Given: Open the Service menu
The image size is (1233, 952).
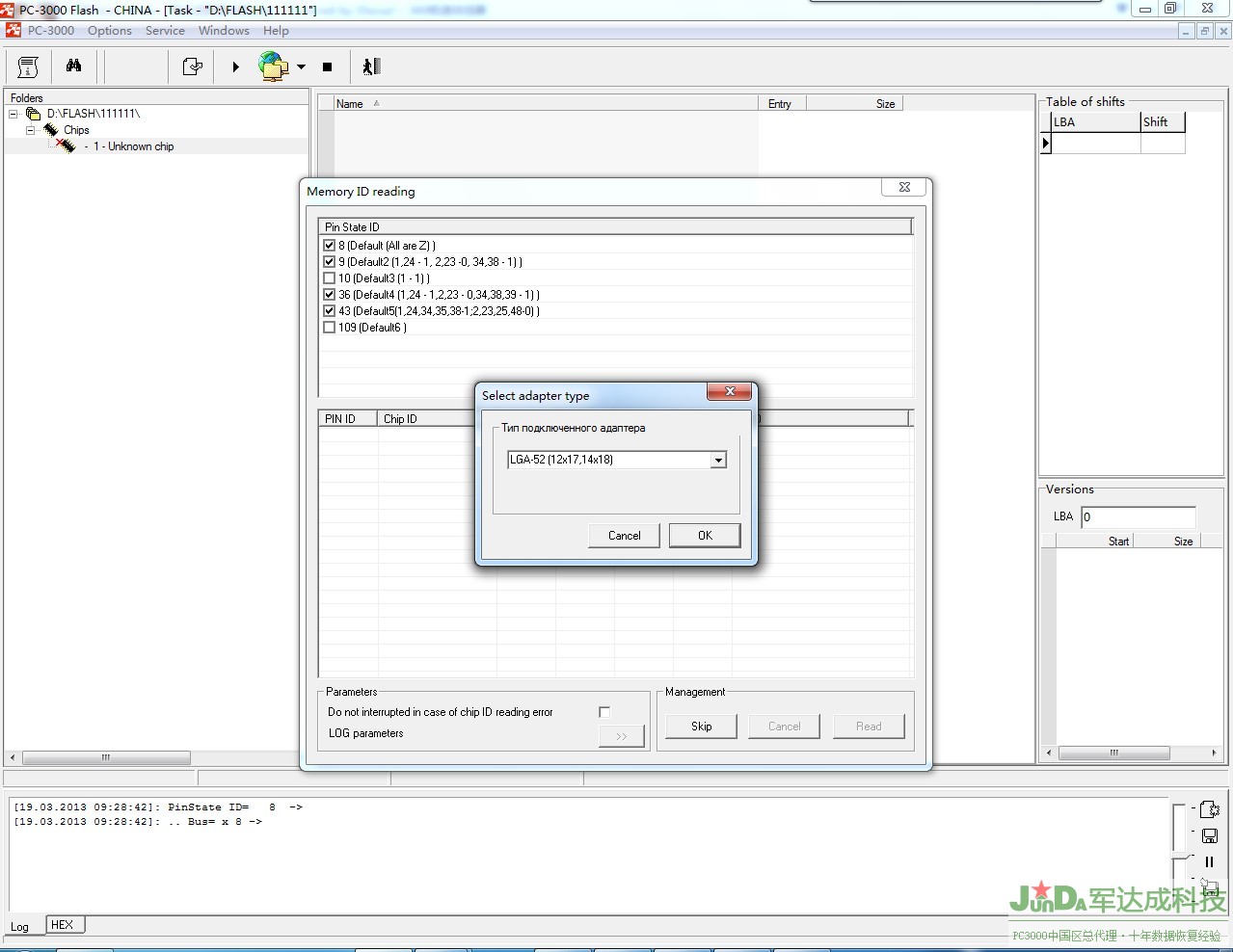Looking at the screenshot, I should 165,31.
